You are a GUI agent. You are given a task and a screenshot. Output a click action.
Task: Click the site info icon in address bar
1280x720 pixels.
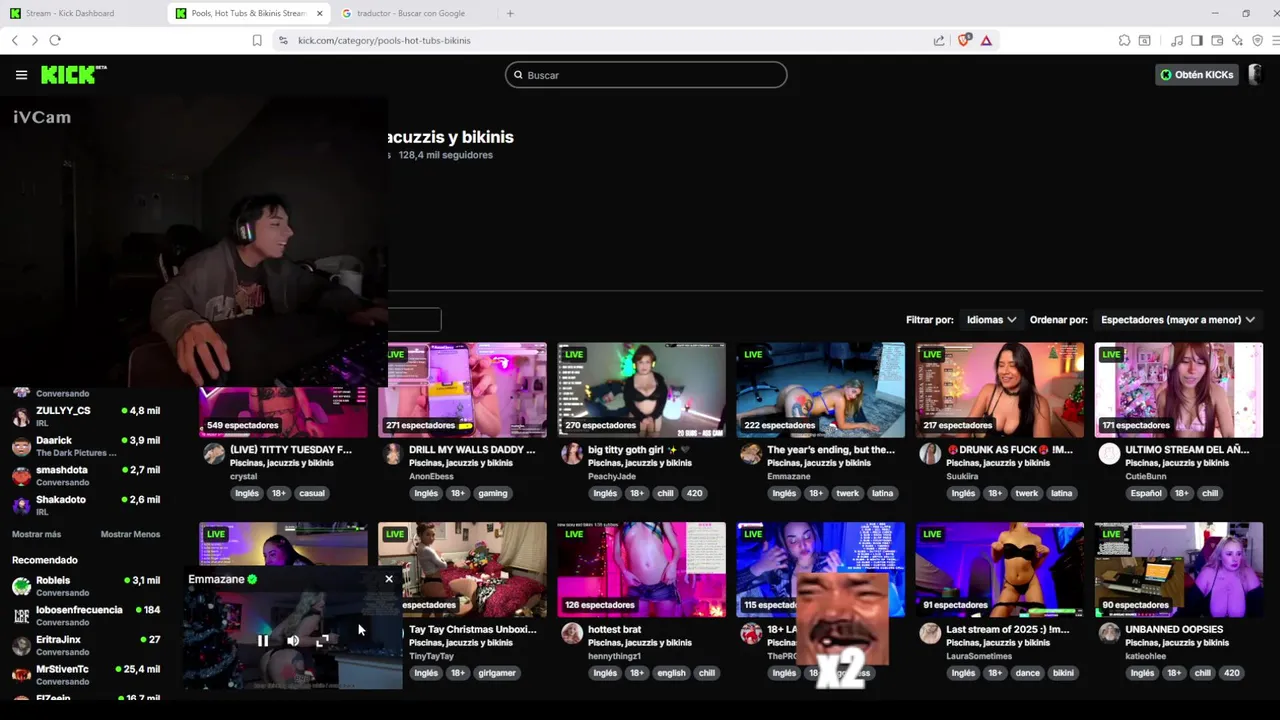pyautogui.click(x=283, y=40)
